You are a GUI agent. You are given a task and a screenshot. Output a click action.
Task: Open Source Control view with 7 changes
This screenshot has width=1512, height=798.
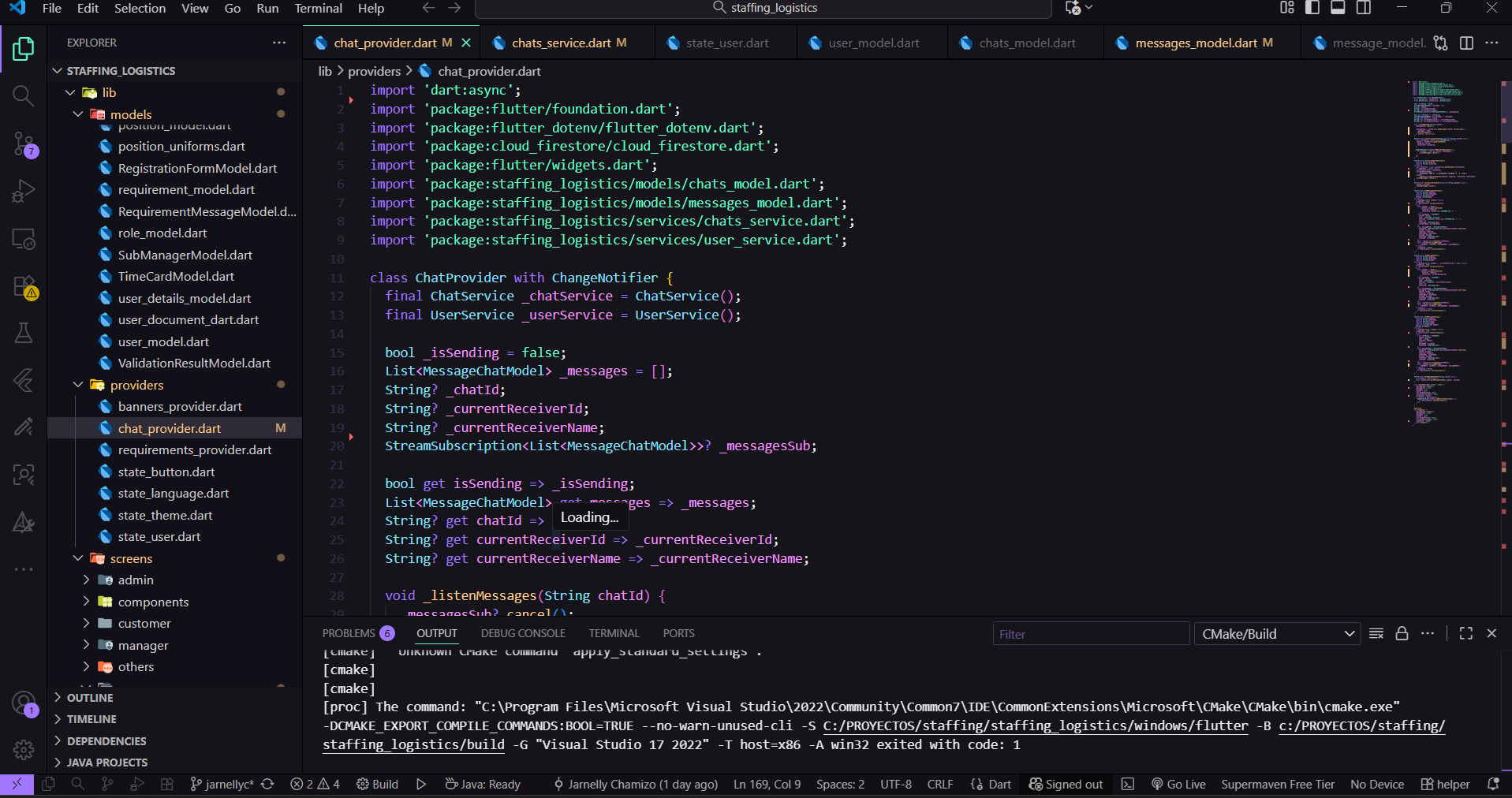pos(24,144)
